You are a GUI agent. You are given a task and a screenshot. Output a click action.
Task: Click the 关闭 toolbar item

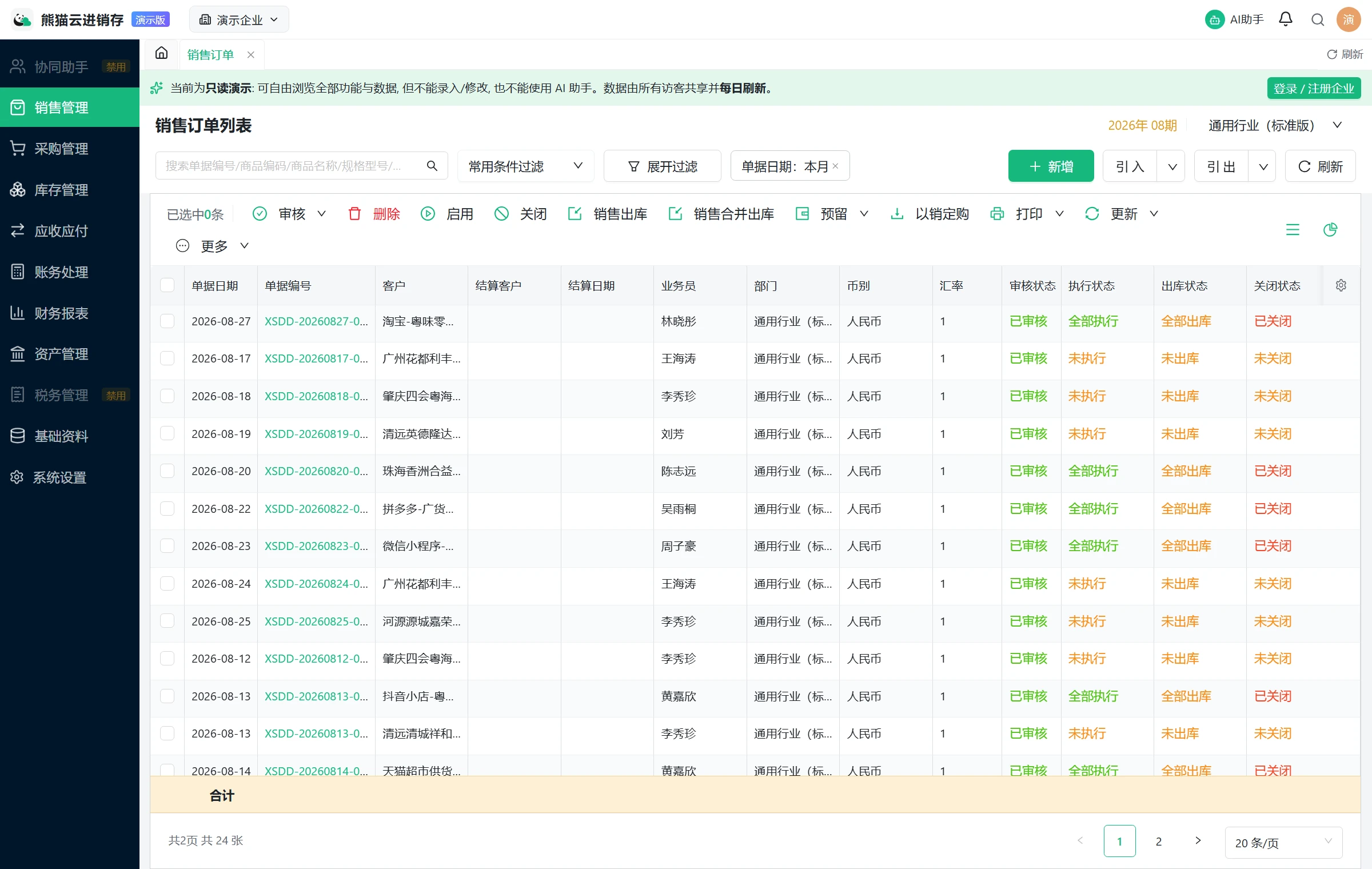[x=520, y=214]
